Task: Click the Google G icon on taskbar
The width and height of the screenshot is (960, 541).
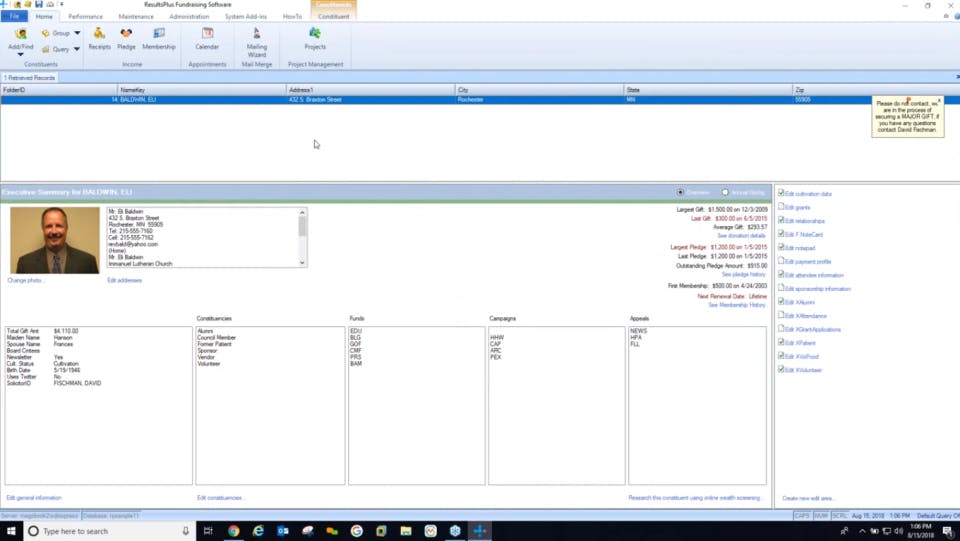Action: (356, 531)
